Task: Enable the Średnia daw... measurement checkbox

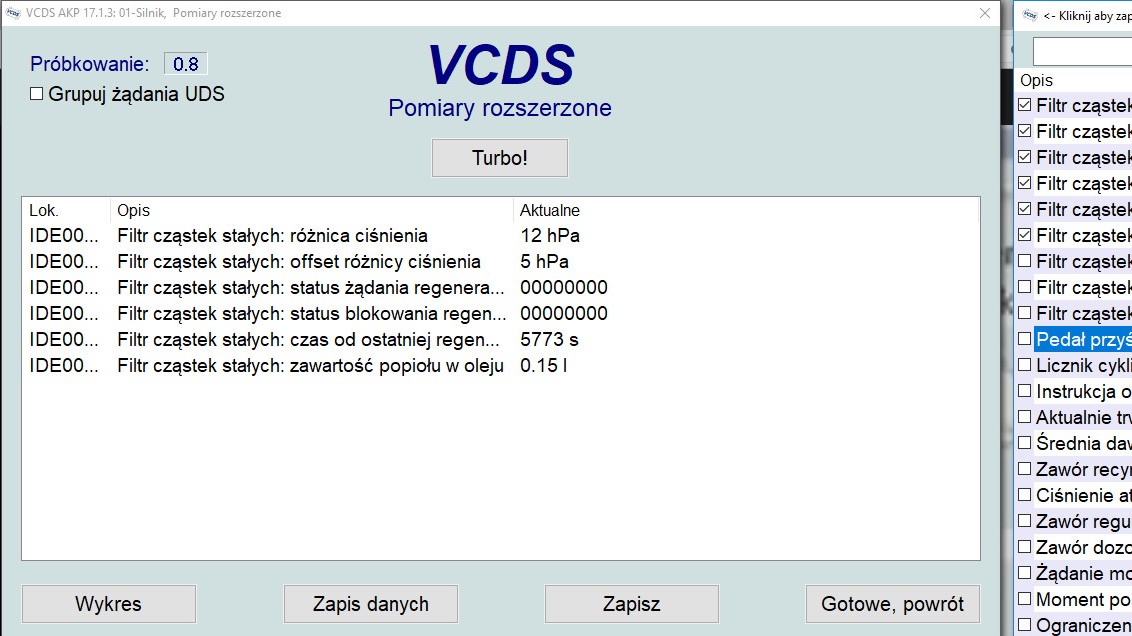Action: coord(1024,443)
